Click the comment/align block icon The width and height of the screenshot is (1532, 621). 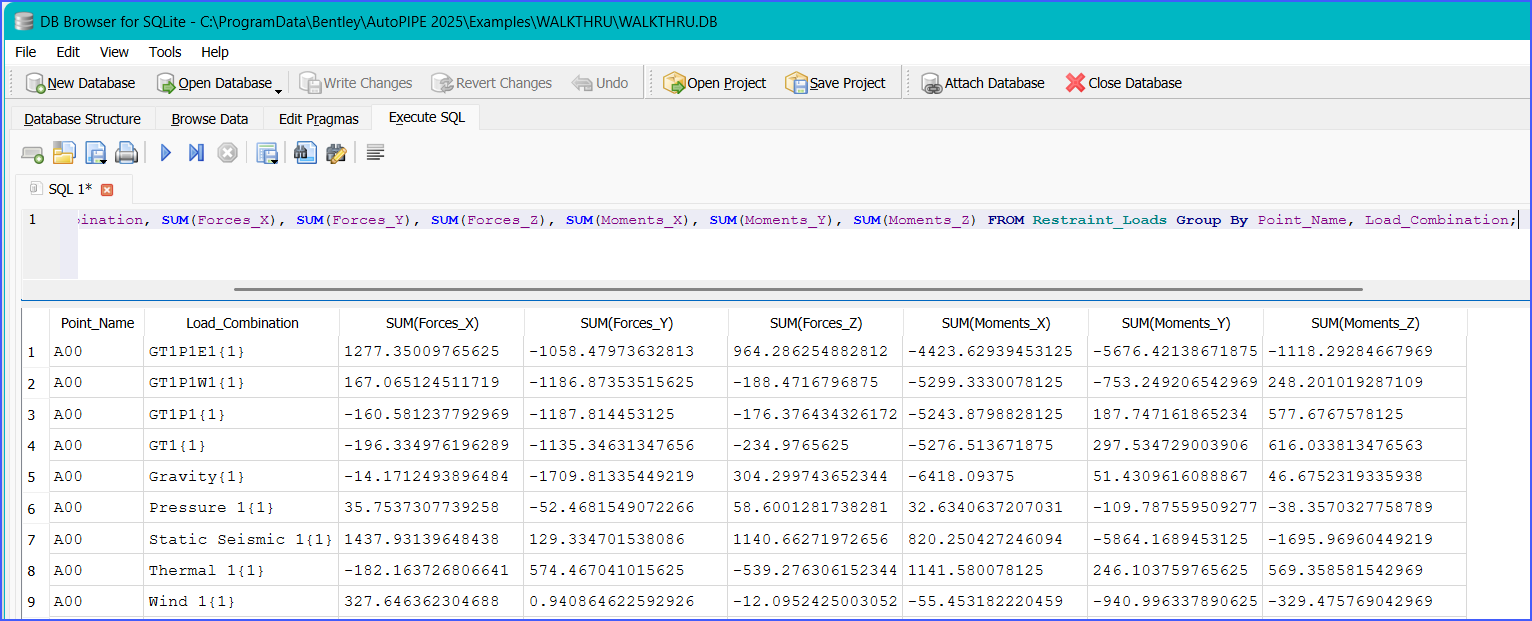[x=376, y=153]
